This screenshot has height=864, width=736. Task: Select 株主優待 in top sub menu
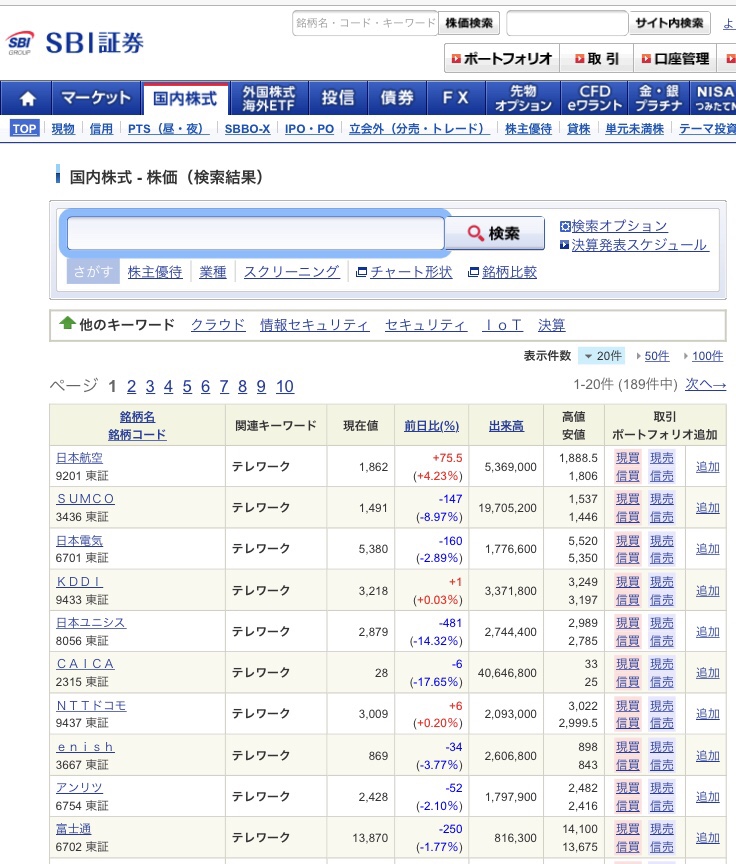528,129
